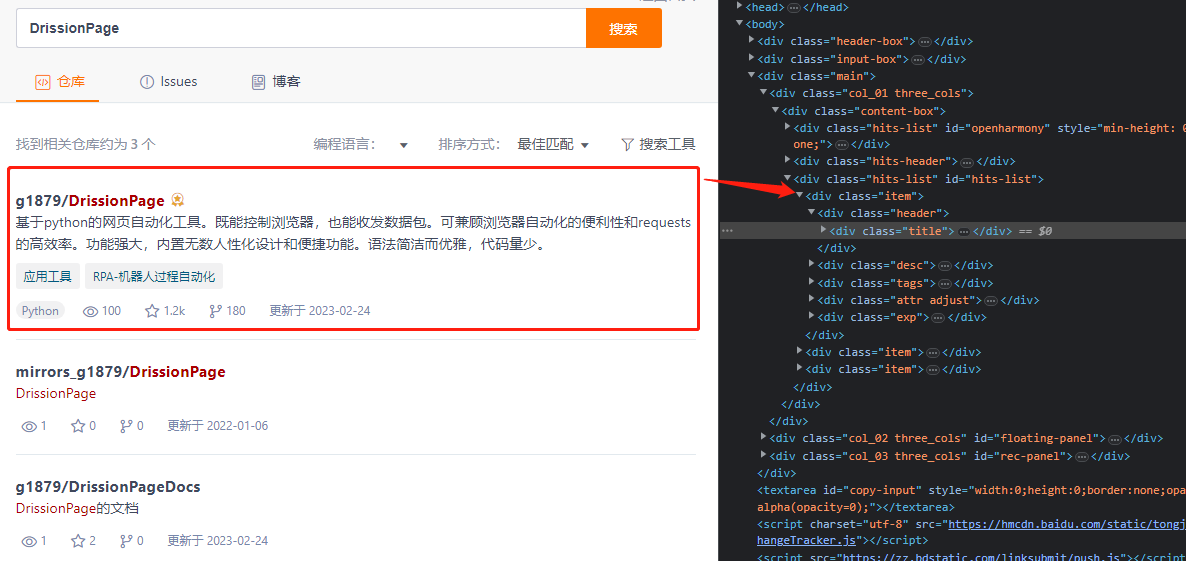Focus the search field containing DrissionPage
This screenshot has height=561, width=1186.
pos(301,29)
